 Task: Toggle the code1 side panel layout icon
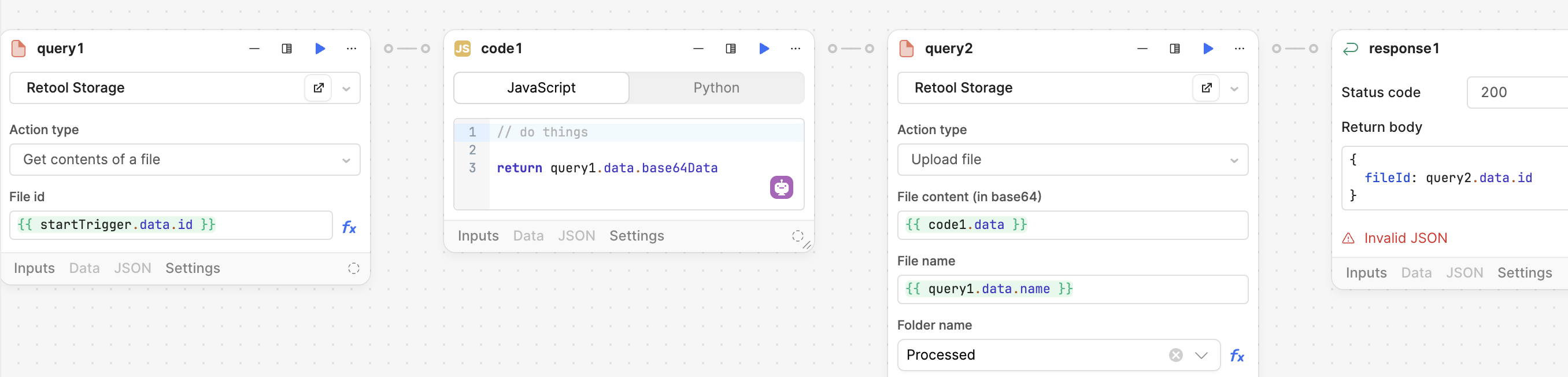pyautogui.click(x=731, y=49)
